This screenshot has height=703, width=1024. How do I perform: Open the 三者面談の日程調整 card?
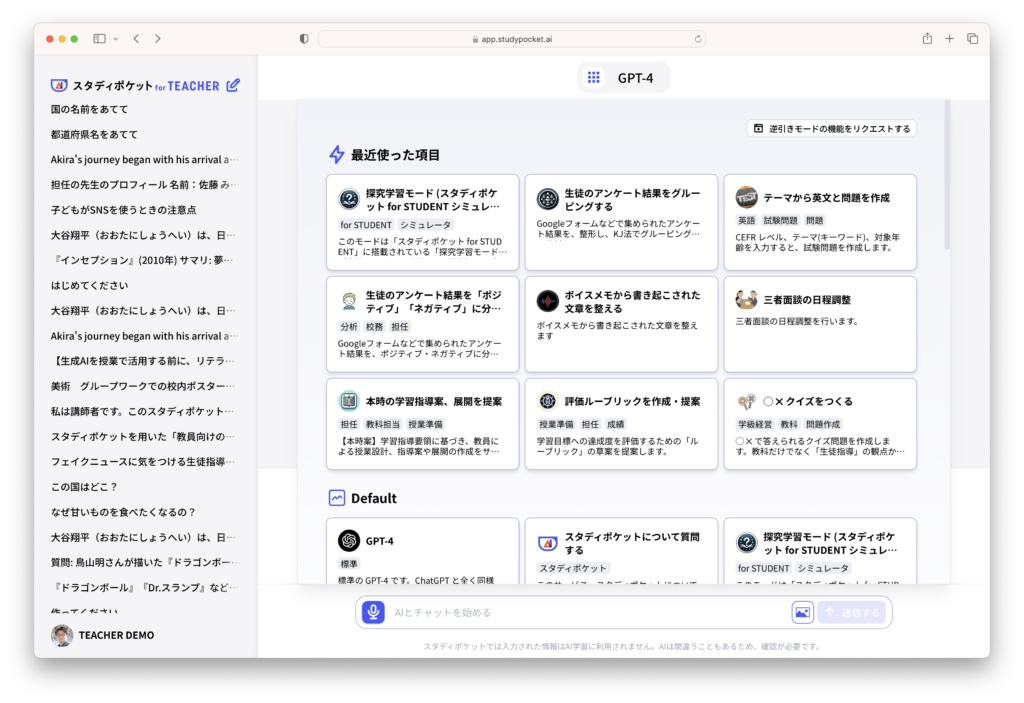click(820, 324)
